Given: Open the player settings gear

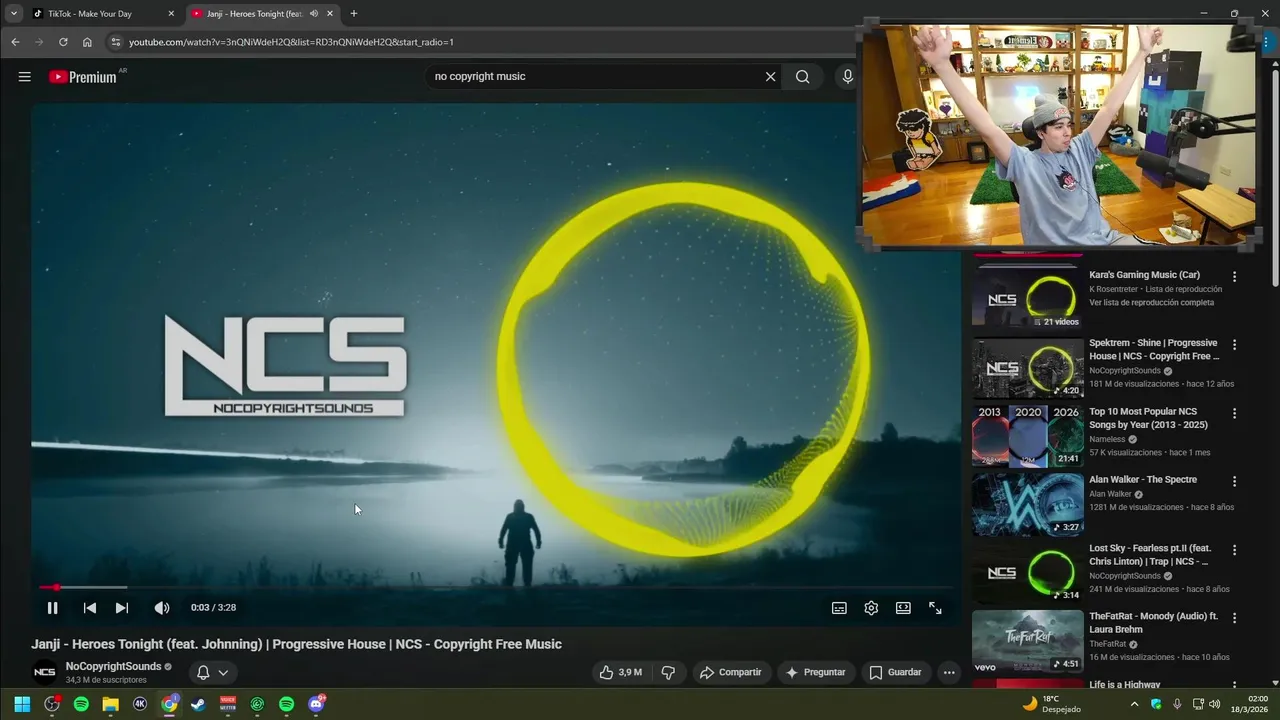Looking at the screenshot, I should coord(871,608).
